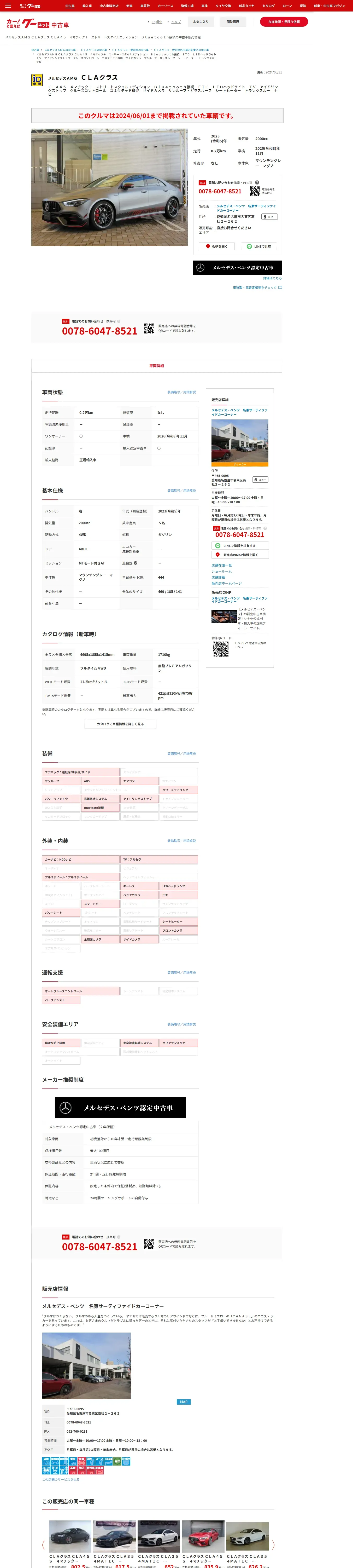Open the 保険 navigation item
The height and width of the screenshot is (1568, 353).
coord(303,5)
